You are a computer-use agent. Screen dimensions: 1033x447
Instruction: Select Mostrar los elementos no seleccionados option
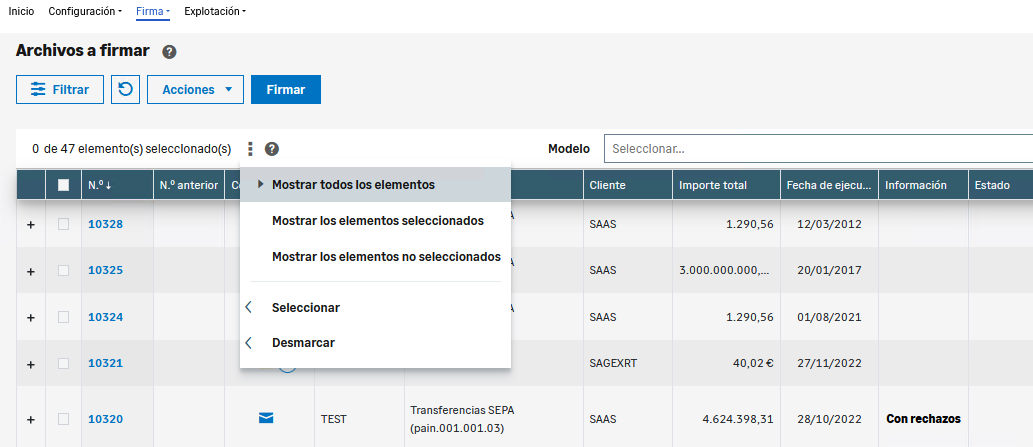point(386,257)
